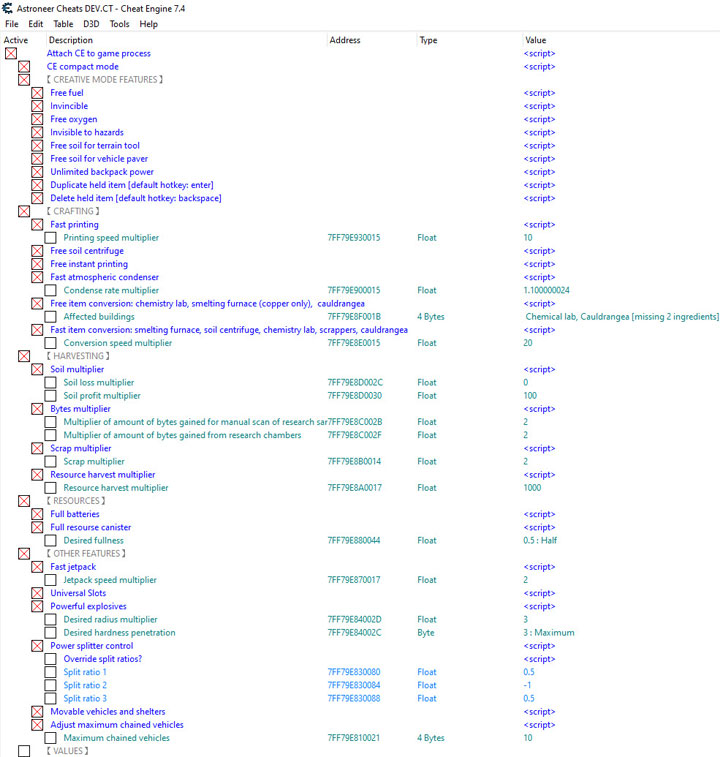
Task: Open the Tools menu
Action: (119, 24)
